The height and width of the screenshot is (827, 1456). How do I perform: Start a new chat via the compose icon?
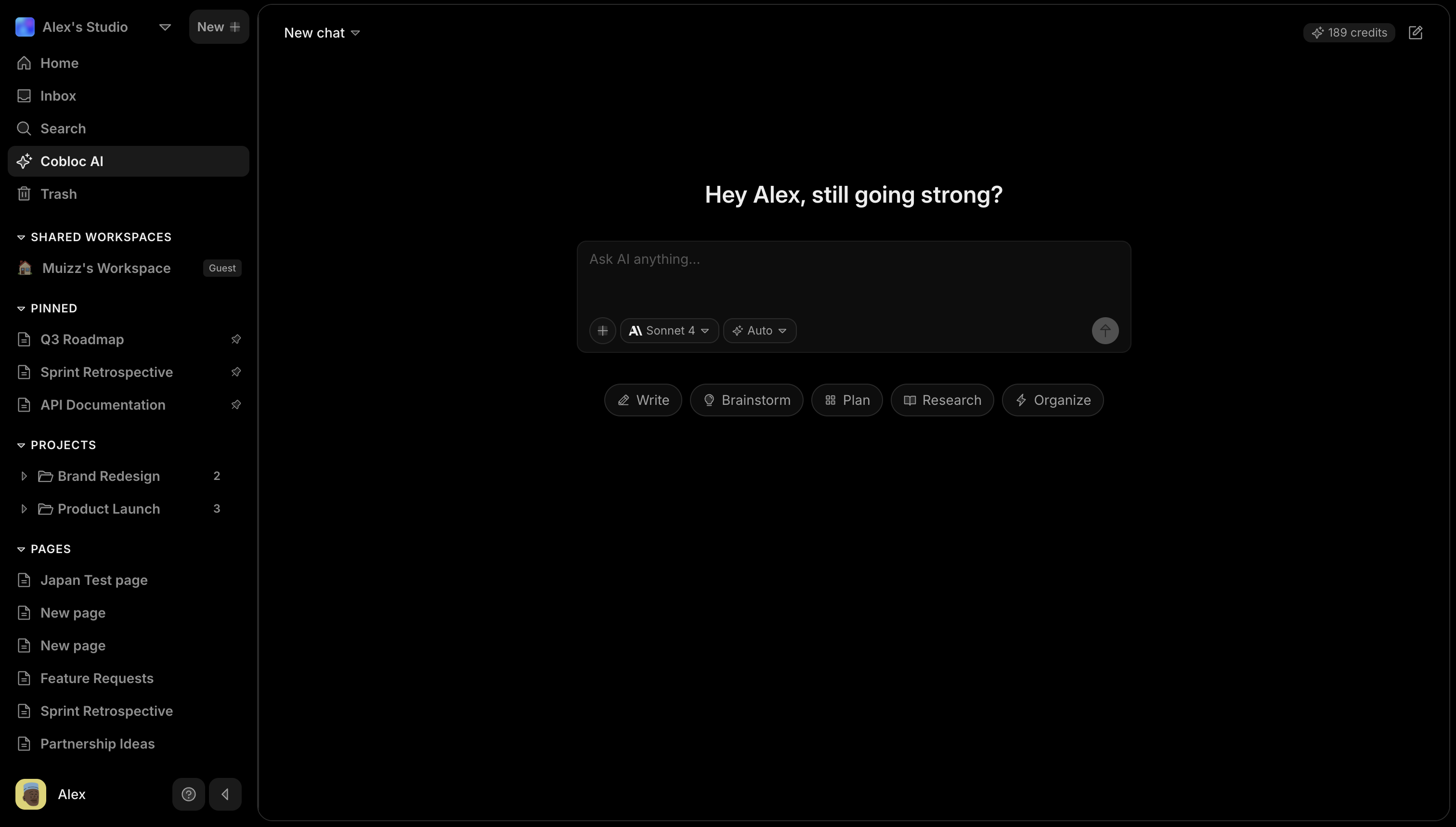click(x=1416, y=32)
